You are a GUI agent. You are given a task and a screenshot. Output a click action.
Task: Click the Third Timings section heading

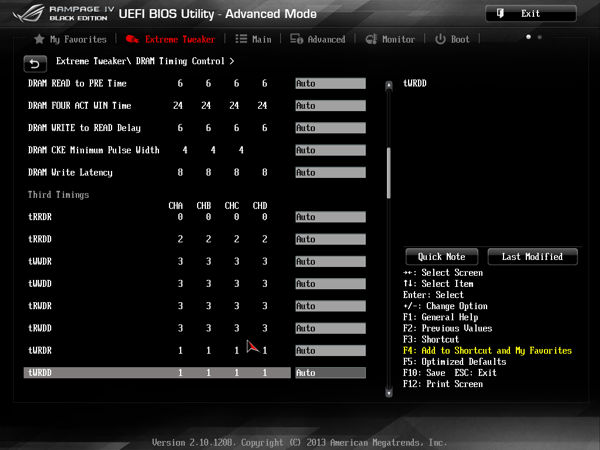point(59,195)
